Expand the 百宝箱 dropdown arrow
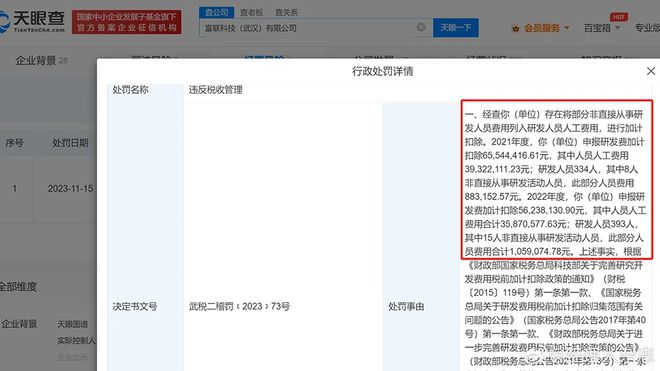660x371 pixels. click(617, 28)
